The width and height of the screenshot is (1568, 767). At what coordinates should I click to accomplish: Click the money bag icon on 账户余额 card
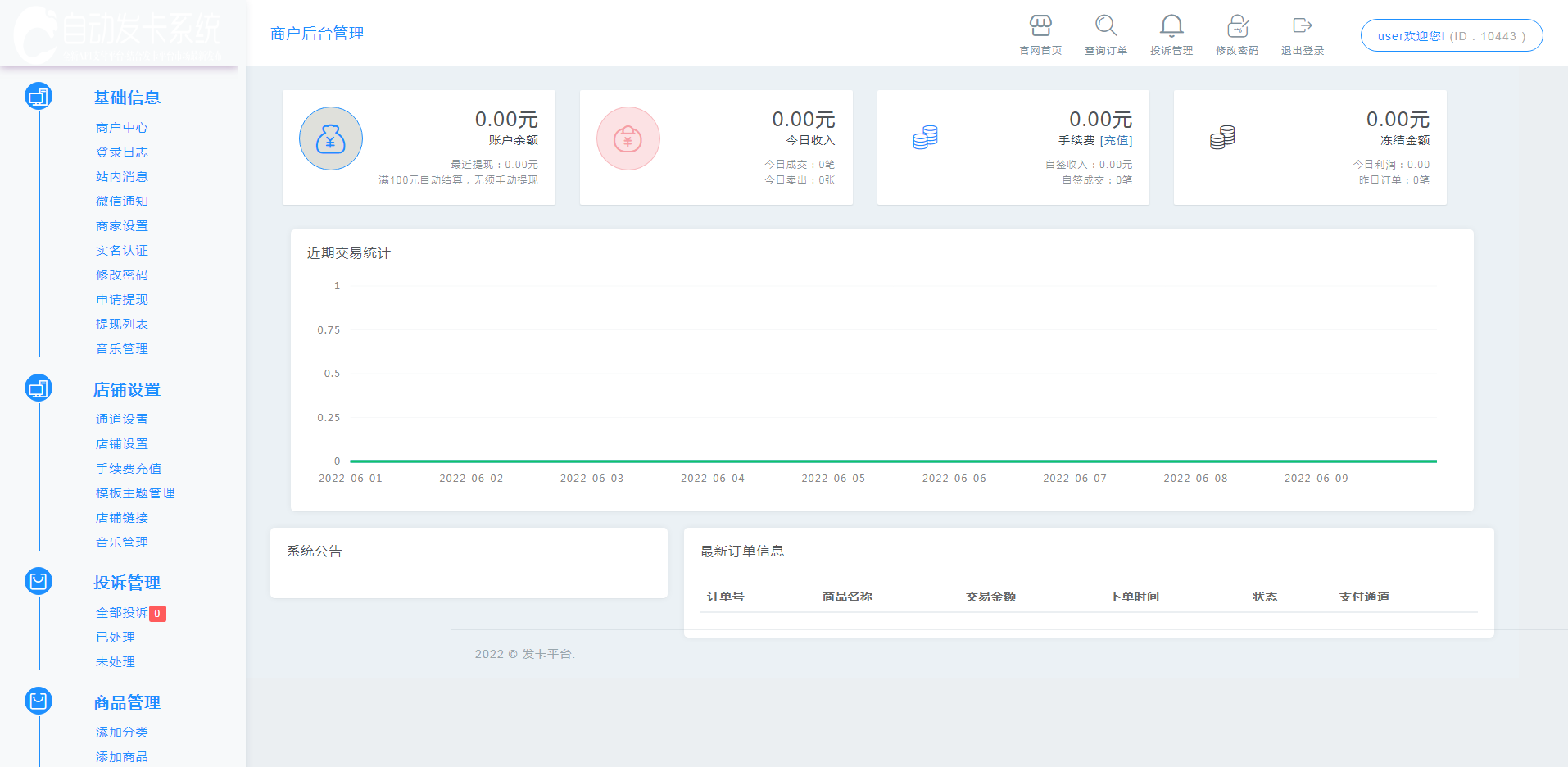coord(331,138)
